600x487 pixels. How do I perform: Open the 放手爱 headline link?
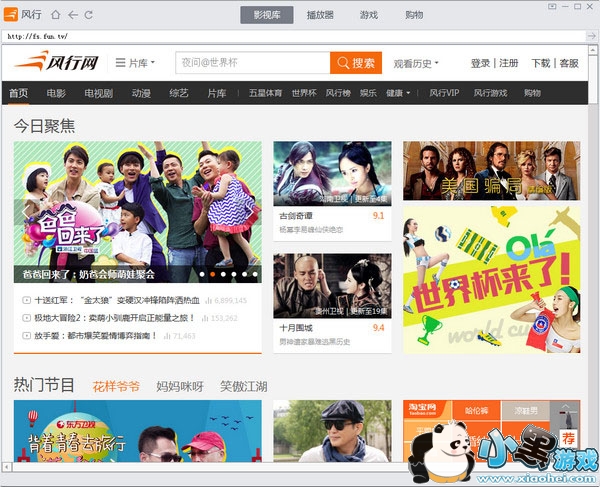96,336
